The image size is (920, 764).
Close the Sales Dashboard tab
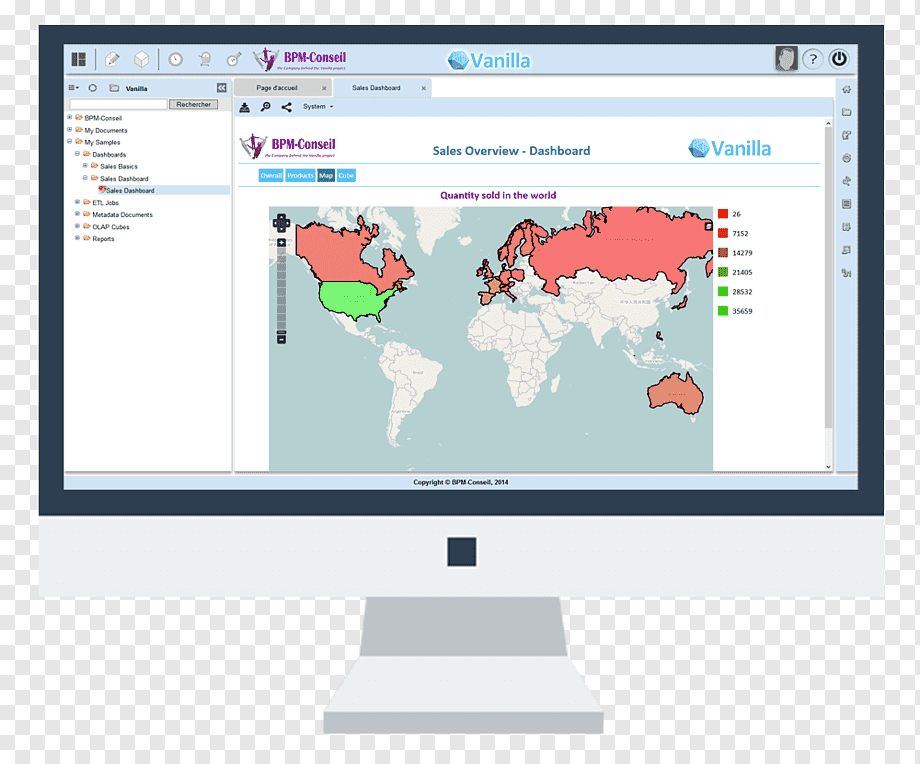point(424,89)
